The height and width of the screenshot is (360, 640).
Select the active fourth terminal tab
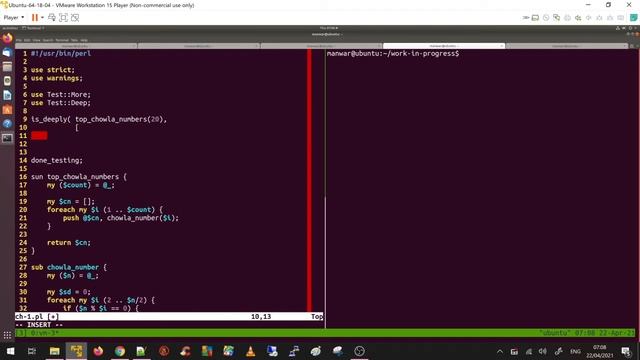444,46
